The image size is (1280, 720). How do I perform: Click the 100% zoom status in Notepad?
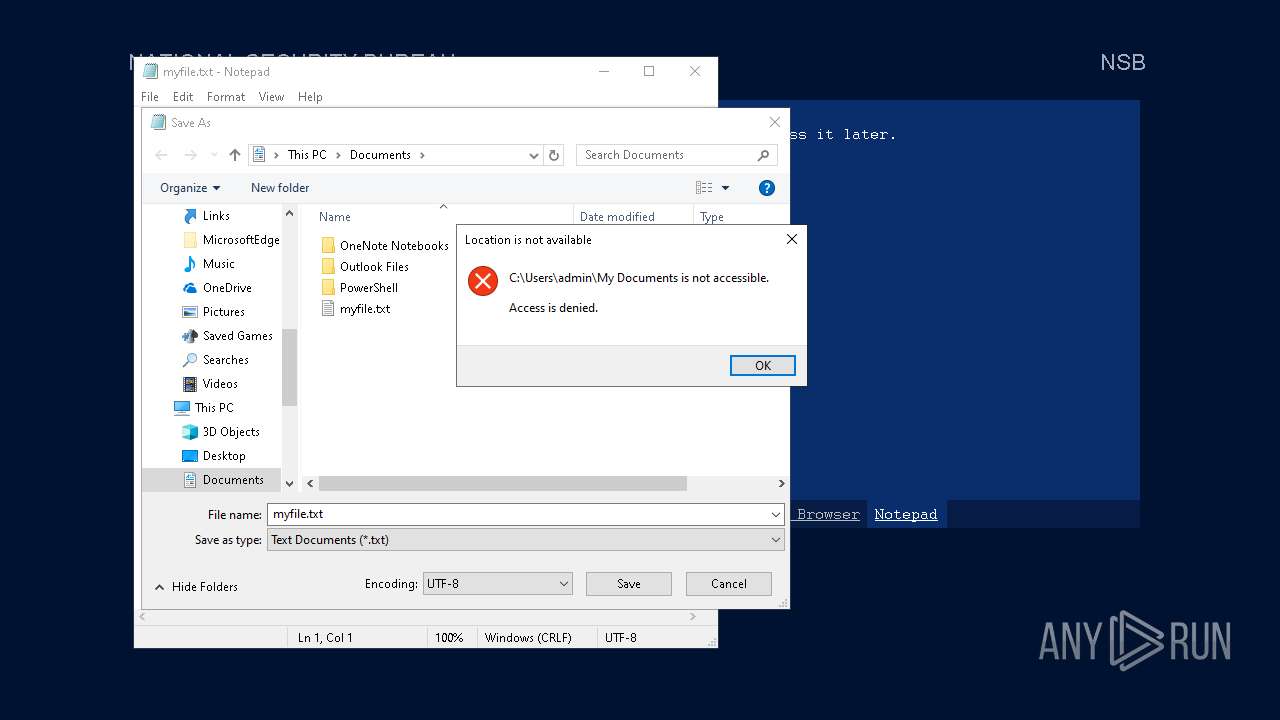coord(449,637)
